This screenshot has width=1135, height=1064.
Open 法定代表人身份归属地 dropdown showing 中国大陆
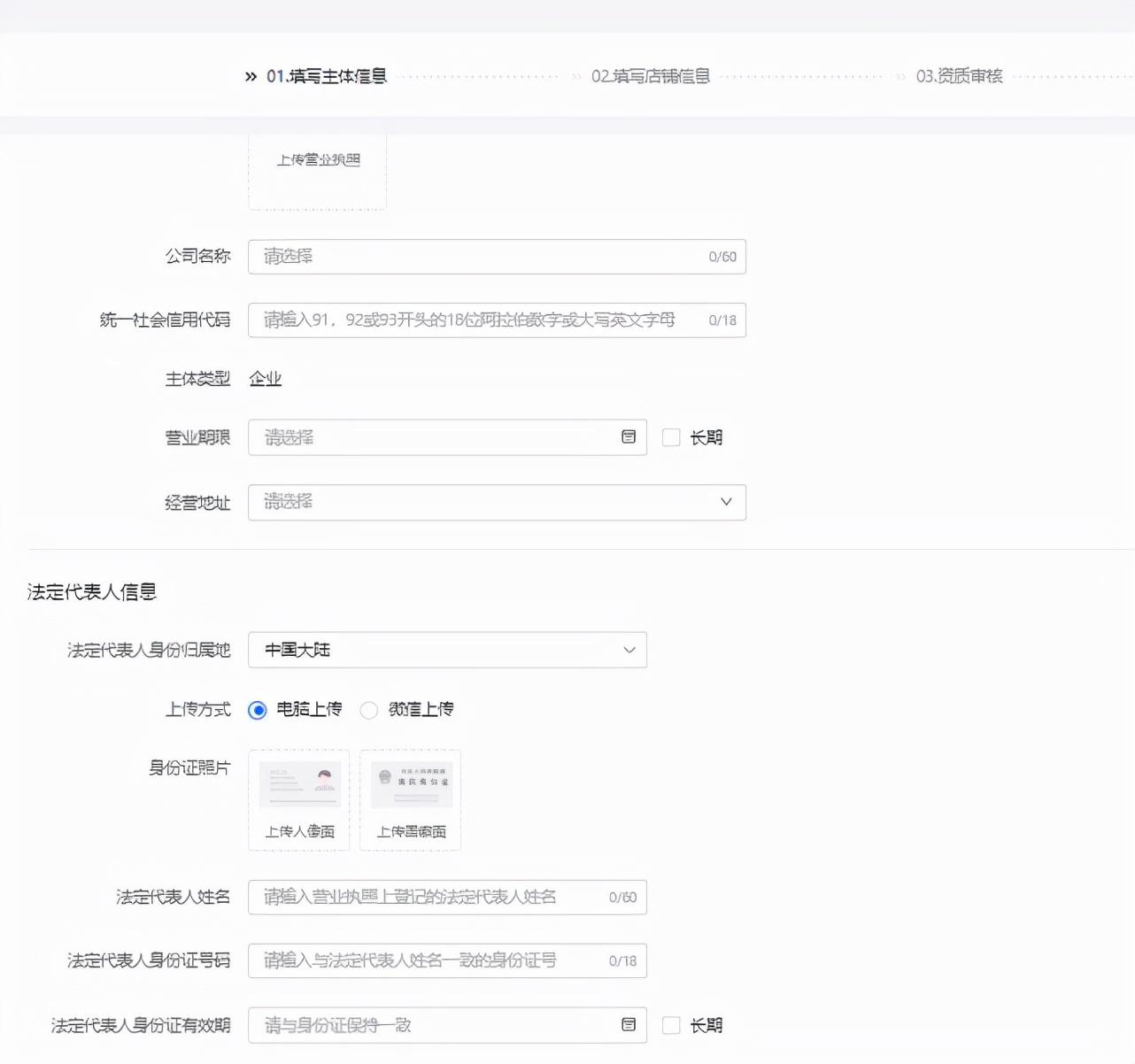click(x=447, y=650)
